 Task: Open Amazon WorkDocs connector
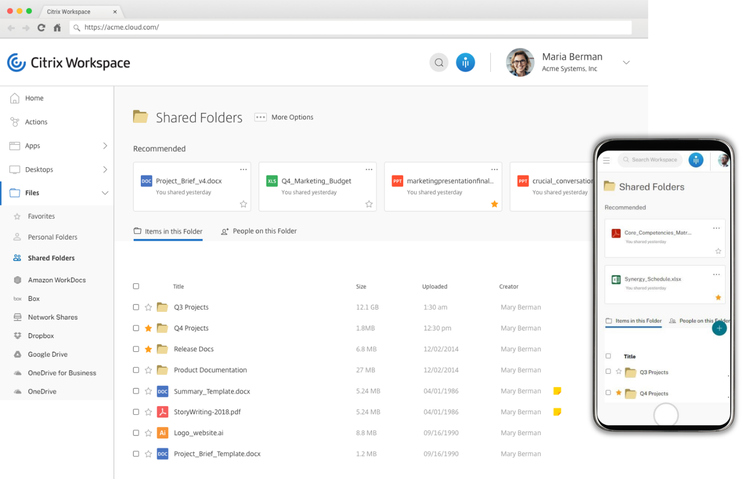[56, 280]
